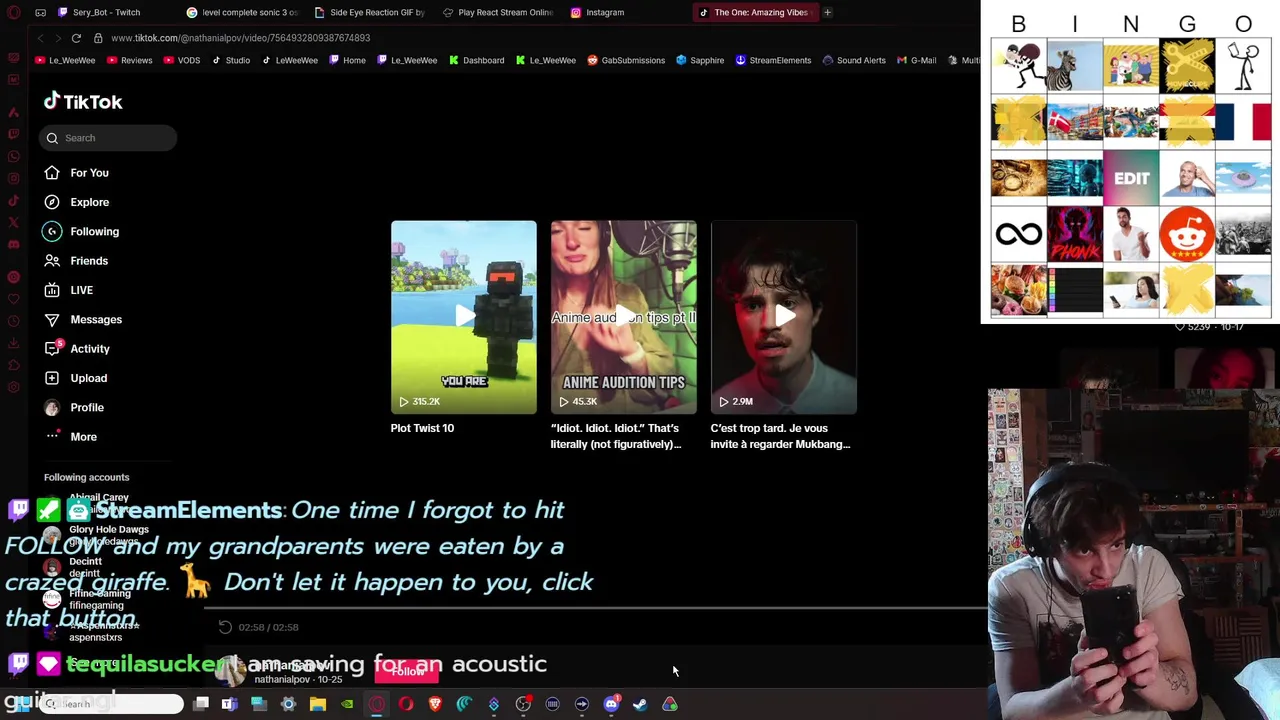1280x720 pixels.
Task: Click the Reddit logo bingo square
Action: click(x=1187, y=234)
